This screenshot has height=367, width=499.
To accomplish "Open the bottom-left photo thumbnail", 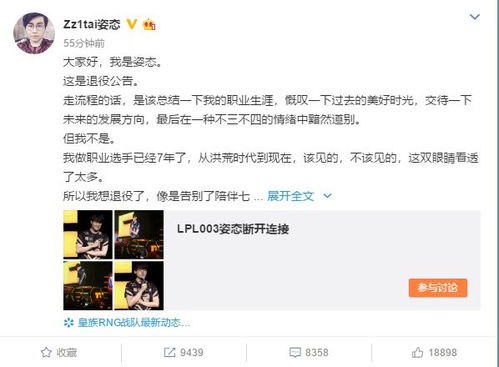I will click(x=88, y=286).
